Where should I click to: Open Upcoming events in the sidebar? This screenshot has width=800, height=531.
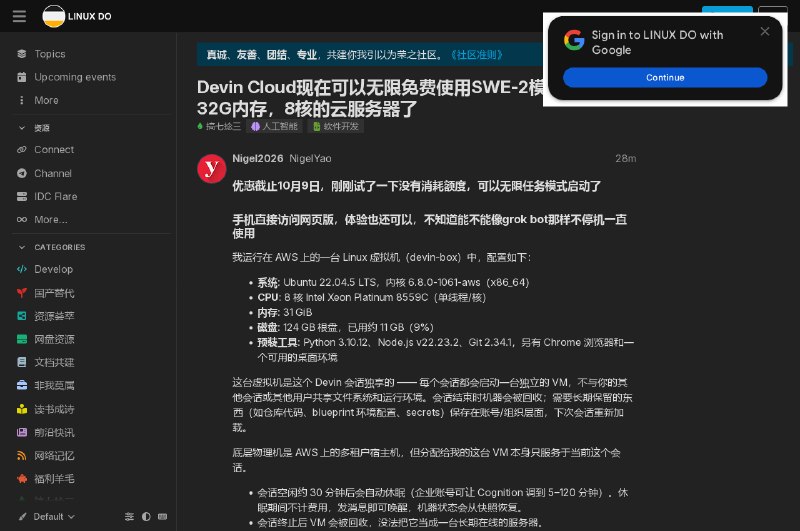tap(74, 77)
